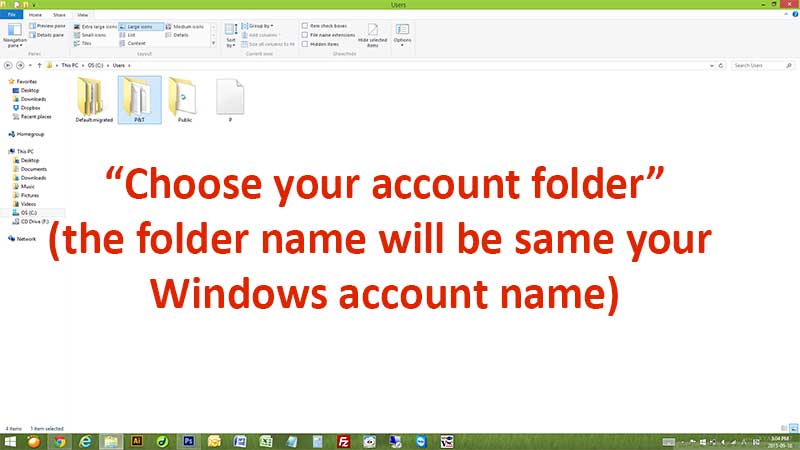Open the Options dropdown
The height and width of the screenshot is (450, 800).
tap(402, 36)
